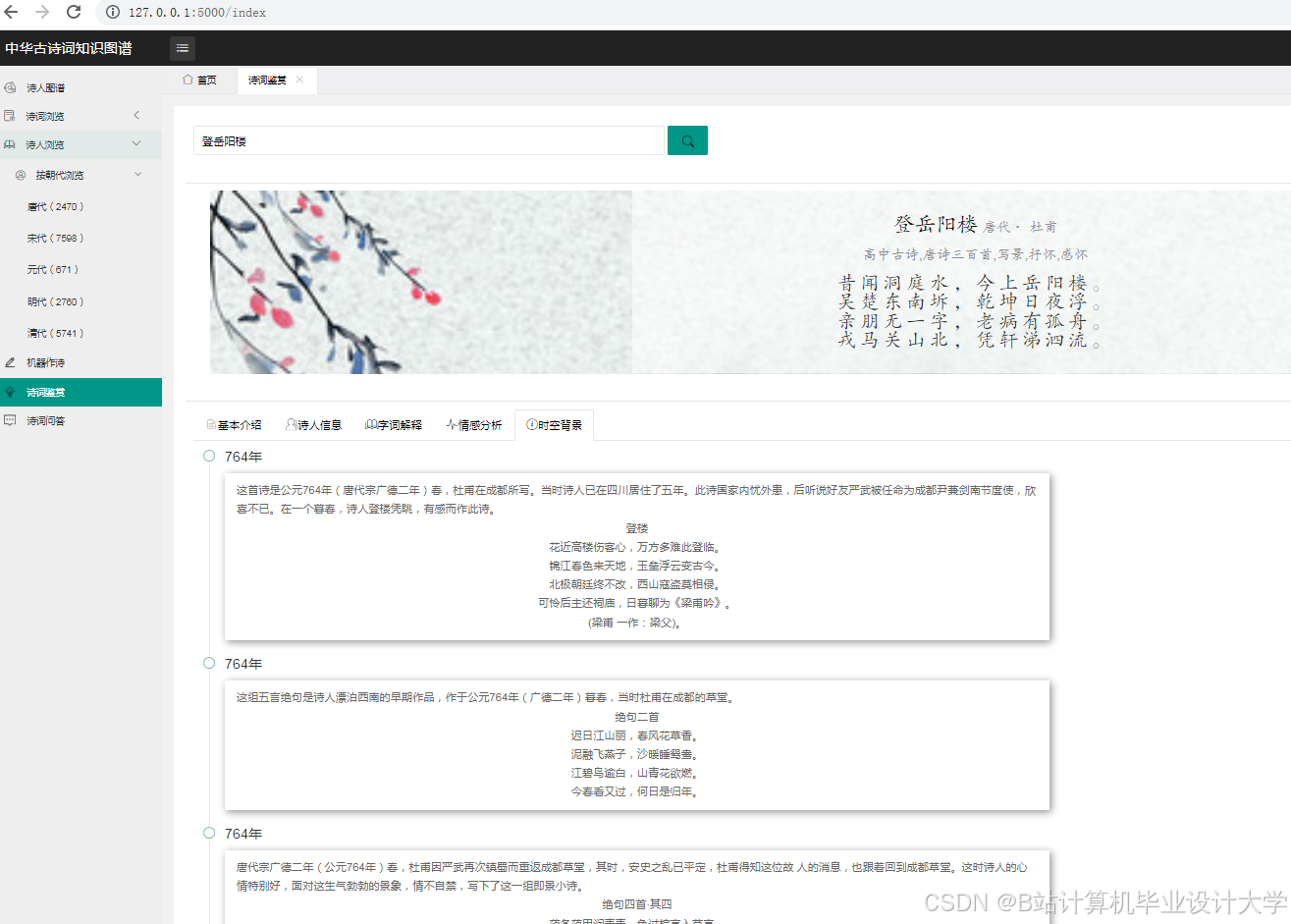Select the 诗词问答 sidebar entry
This screenshot has width=1291, height=924.
44,420
